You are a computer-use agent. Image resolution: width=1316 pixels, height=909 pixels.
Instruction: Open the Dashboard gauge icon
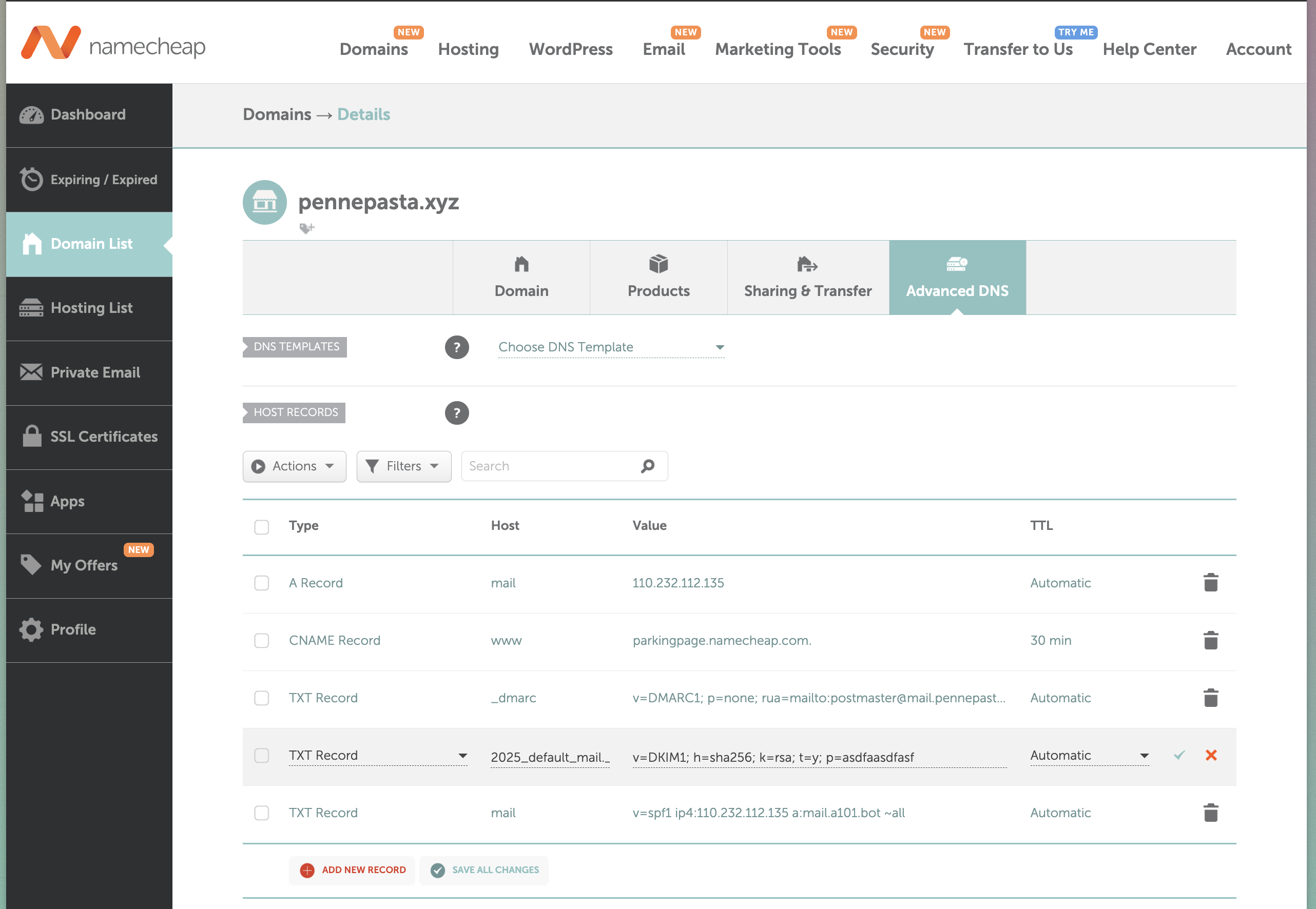point(31,115)
